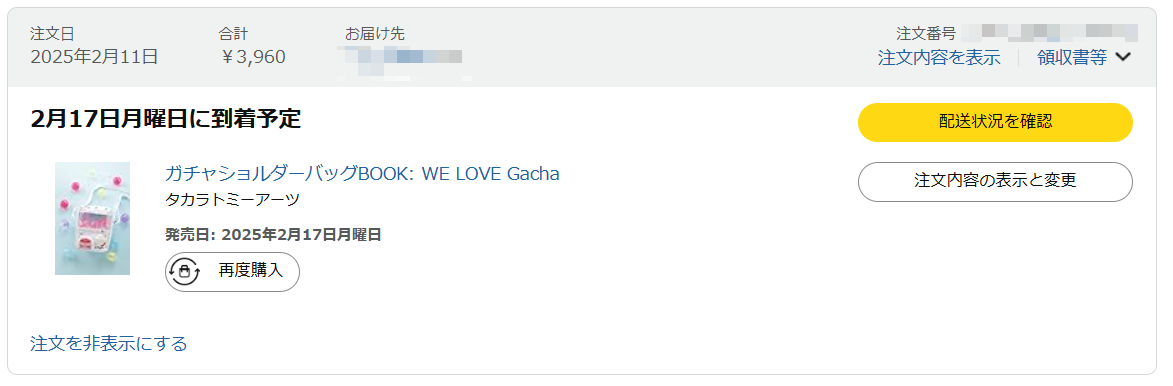Open the 領収書等 receipts dropdown label
Viewport: 1173px width, 386px height.
(x=1071, y=58)
